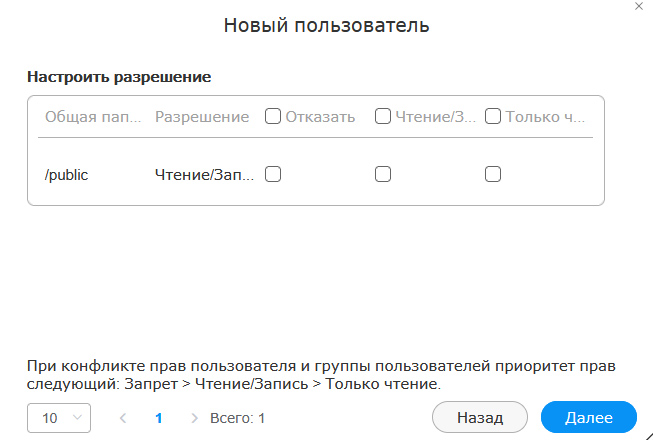Viewport: 653px width, 440px height.
Task: Enable deny checkbox for /public folder
Action: point(273,174)
